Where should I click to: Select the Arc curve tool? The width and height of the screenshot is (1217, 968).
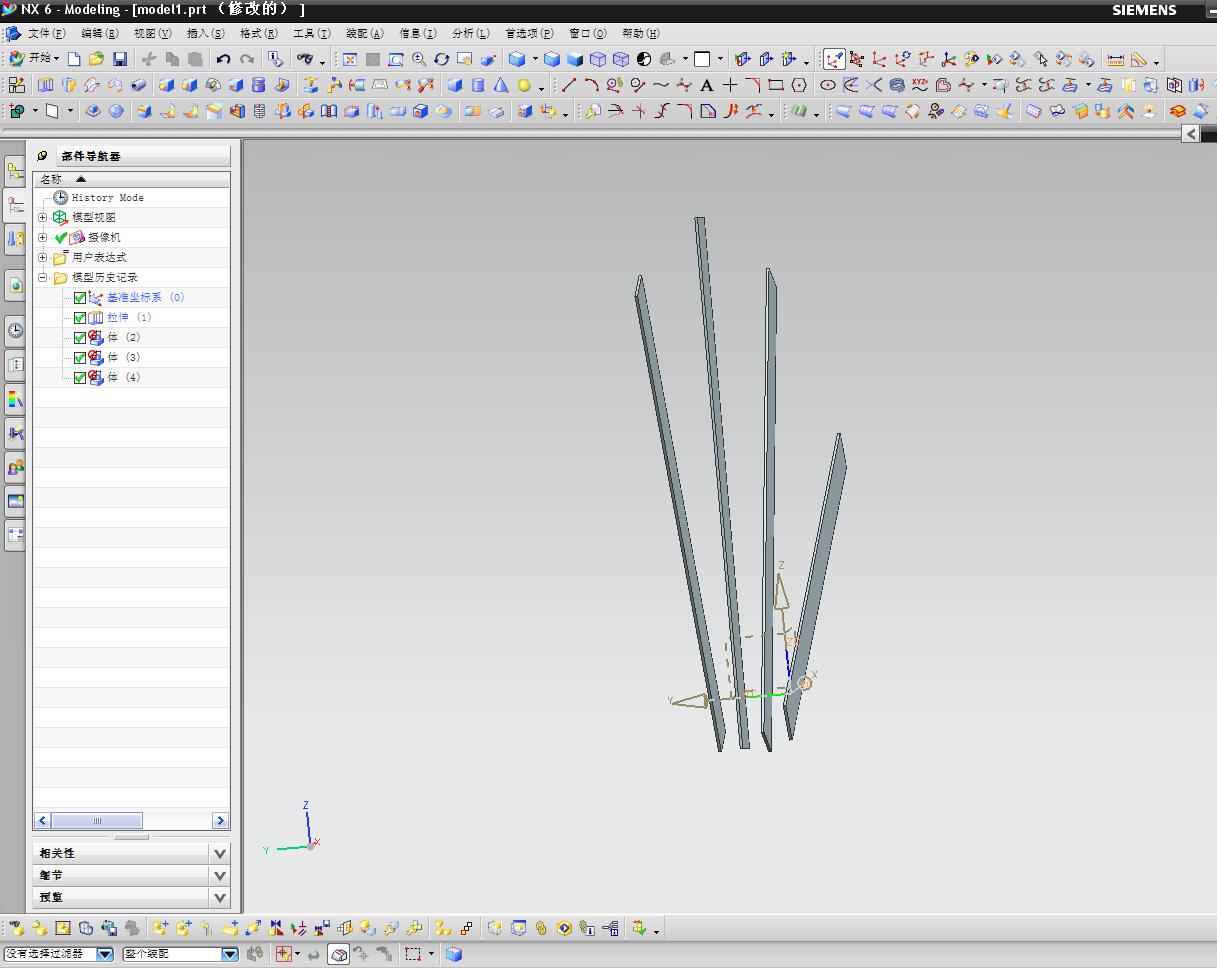pyautogui.click(x=592, y=85)
